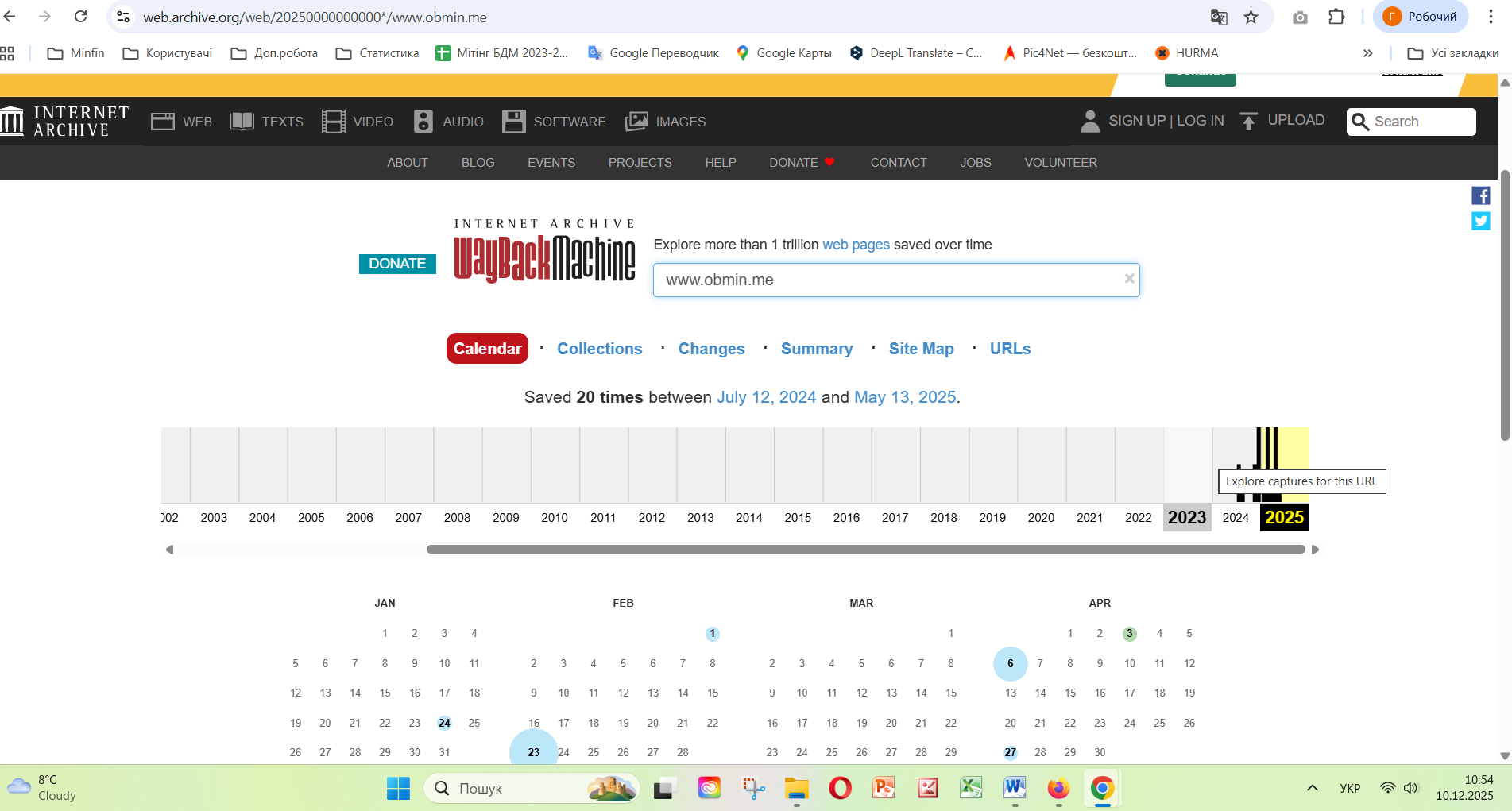Follow the 'web pages' link
This screenshot has width=1512, height=811.
pos(856,245)
